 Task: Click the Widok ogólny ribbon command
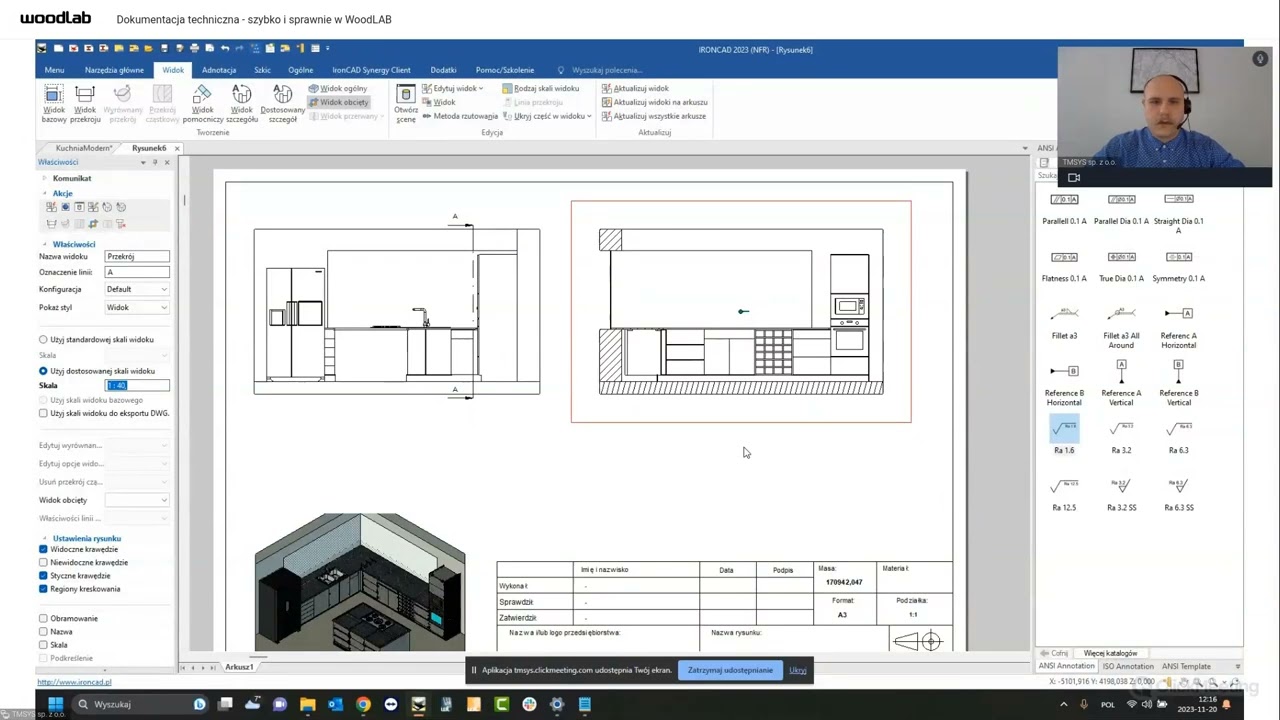click(338, 88)
